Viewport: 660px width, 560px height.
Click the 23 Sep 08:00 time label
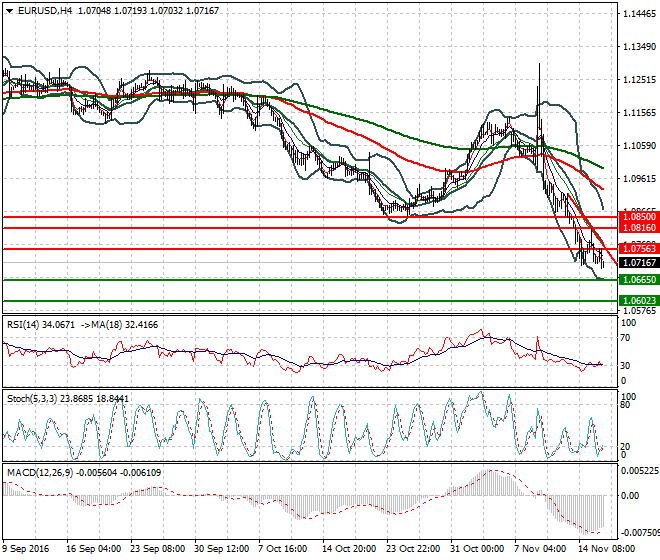pyautogui.click(x=158, y=549)
